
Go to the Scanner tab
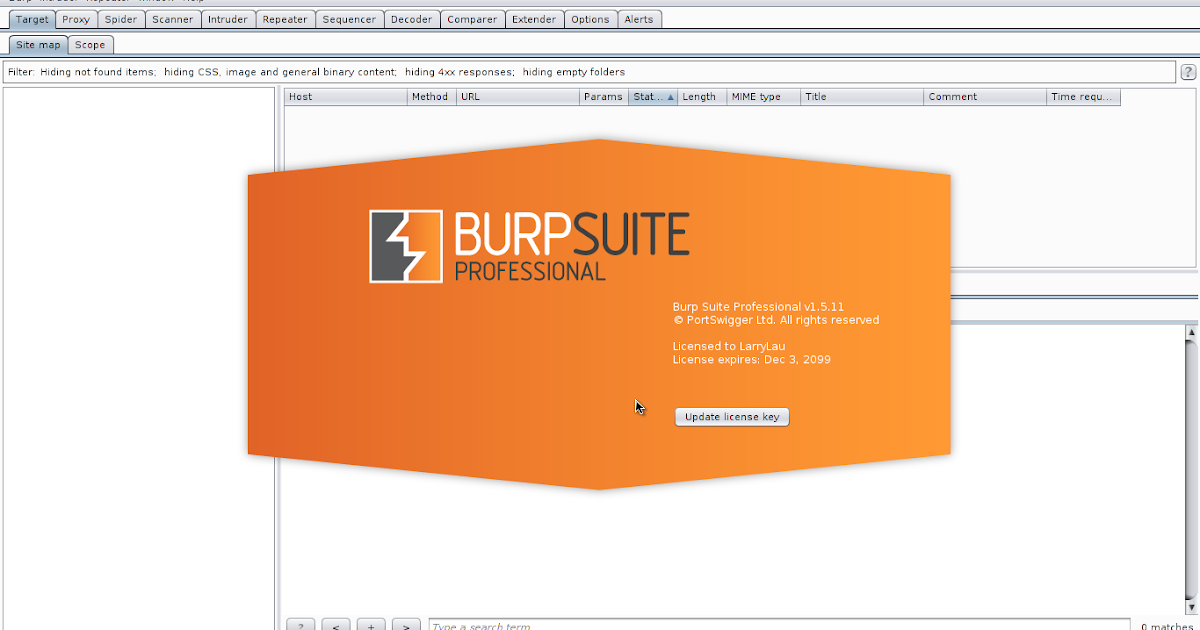click(173, 19)
